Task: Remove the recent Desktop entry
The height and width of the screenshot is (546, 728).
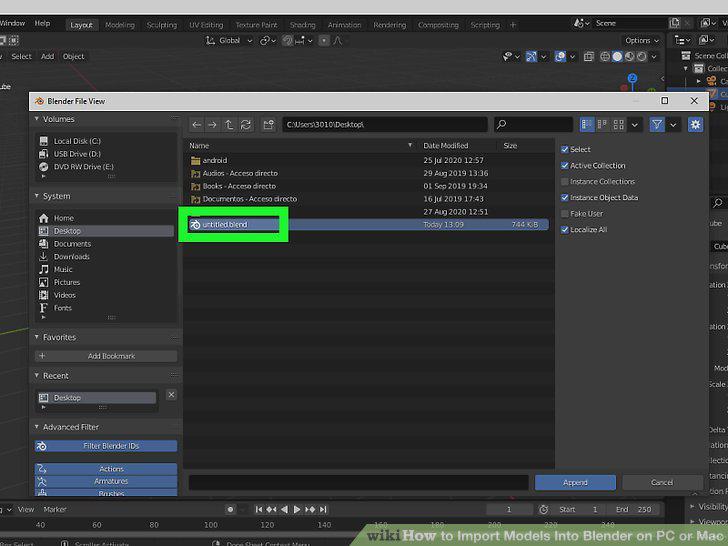Action: (x=171, y=395)
